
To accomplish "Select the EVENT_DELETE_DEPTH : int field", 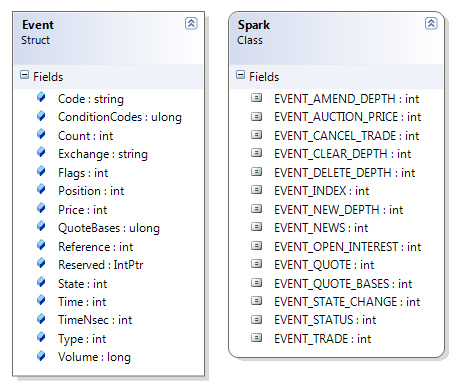I will (345, 173).
